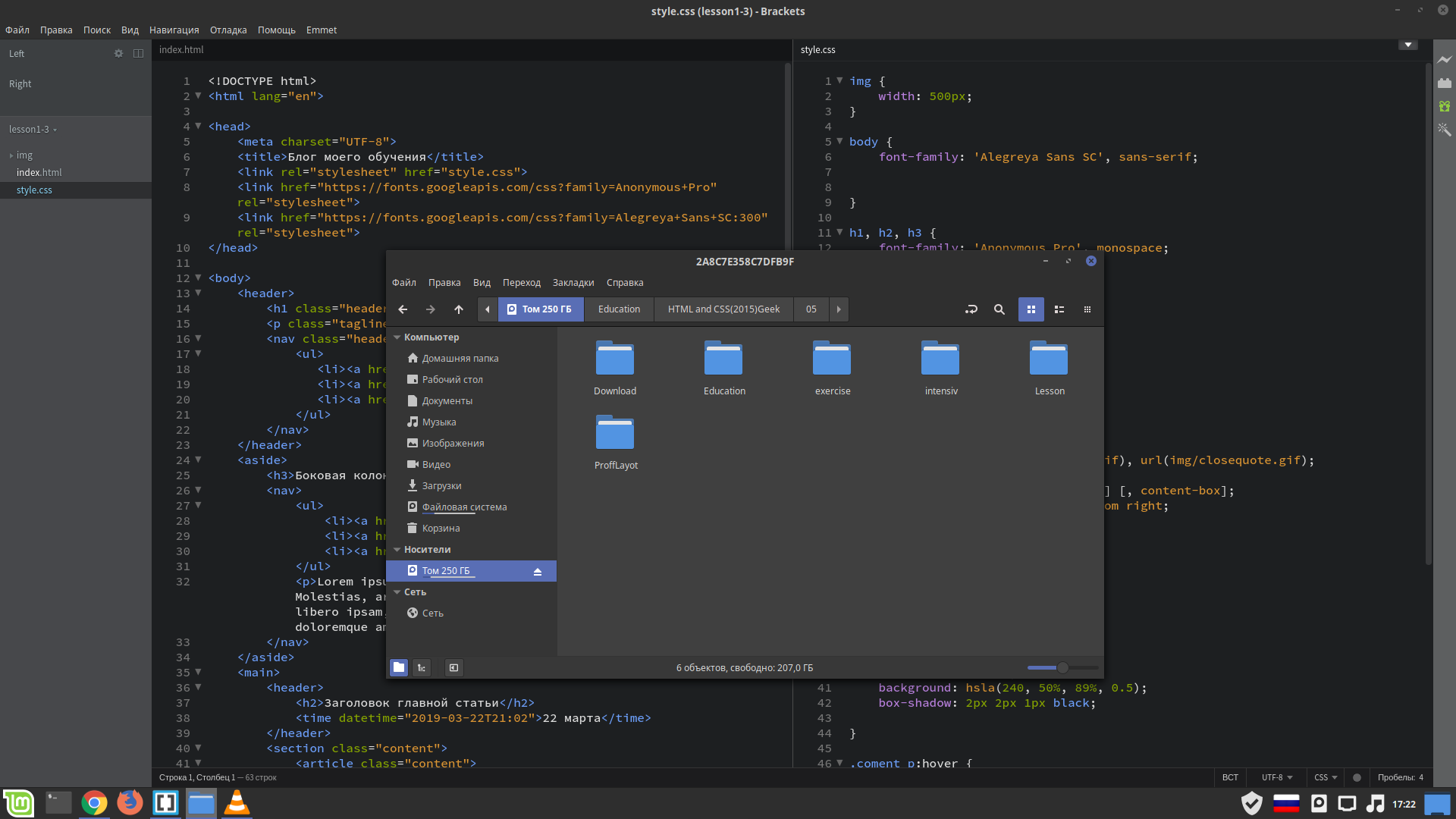Screen dimensions: 1456x819
Task: Toggle location entry icon in file manager toolbar
Action: tap(971, 309)
